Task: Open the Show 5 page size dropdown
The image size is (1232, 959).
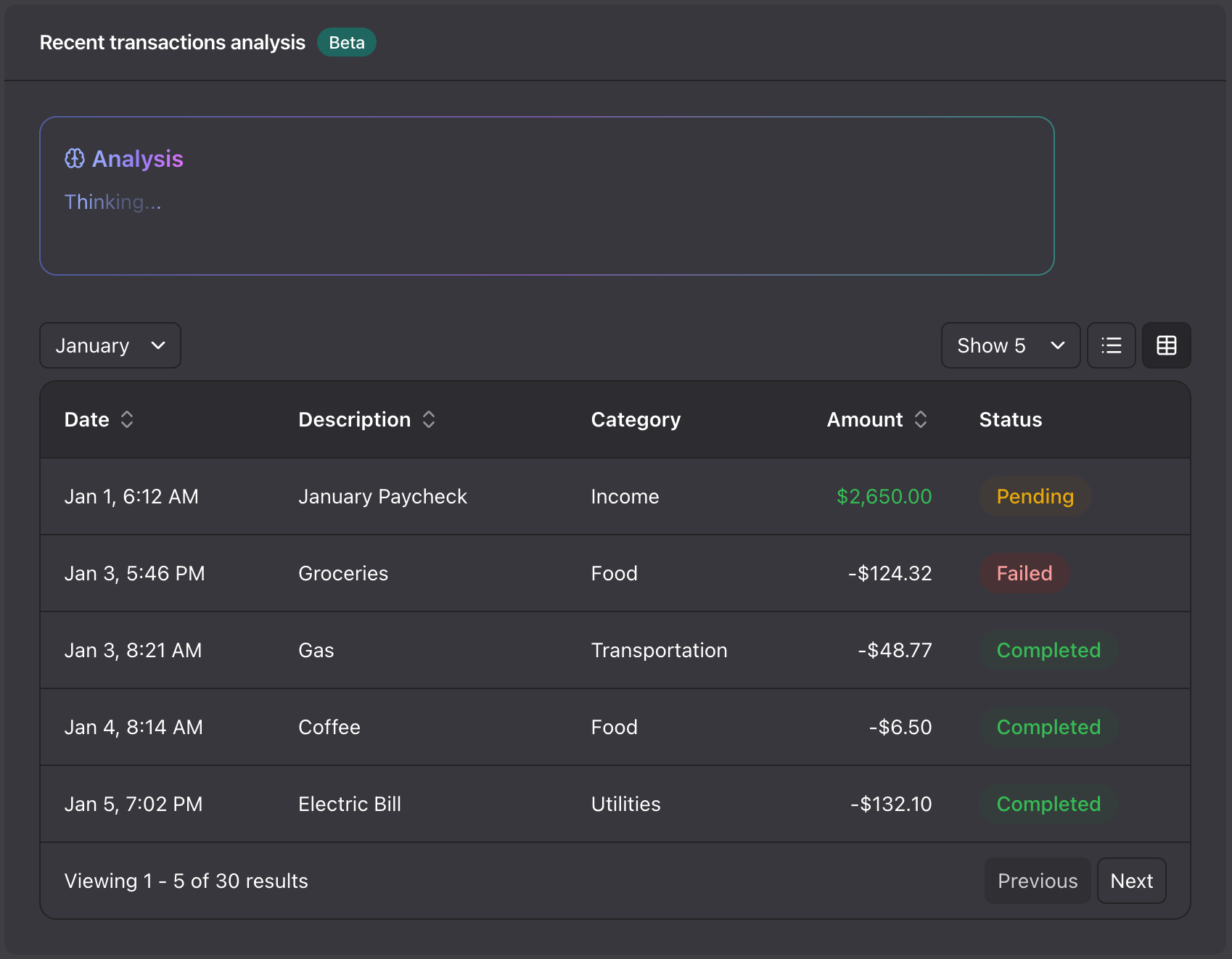Action: 1010,345
